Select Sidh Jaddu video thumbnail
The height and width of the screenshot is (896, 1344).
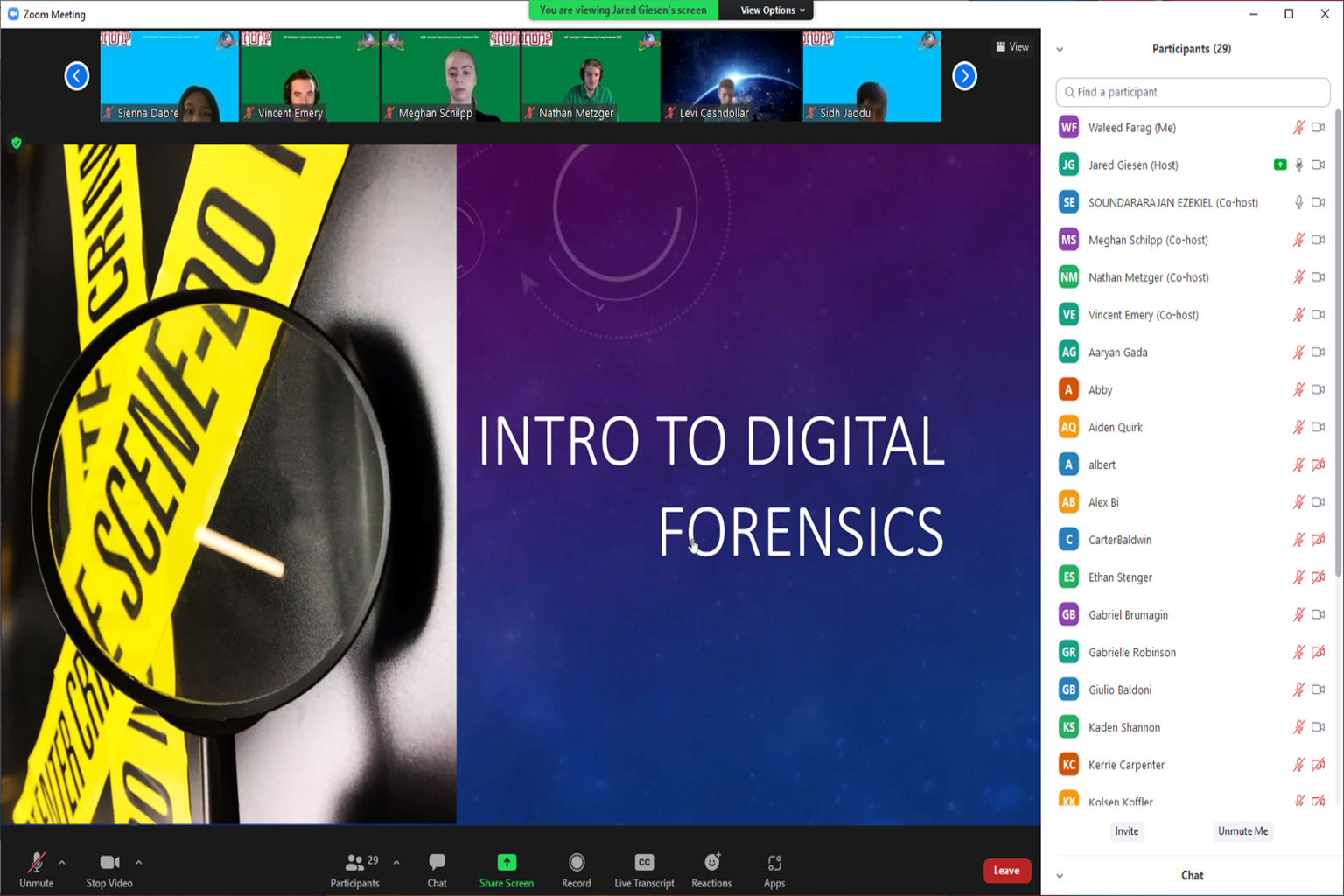872,76
